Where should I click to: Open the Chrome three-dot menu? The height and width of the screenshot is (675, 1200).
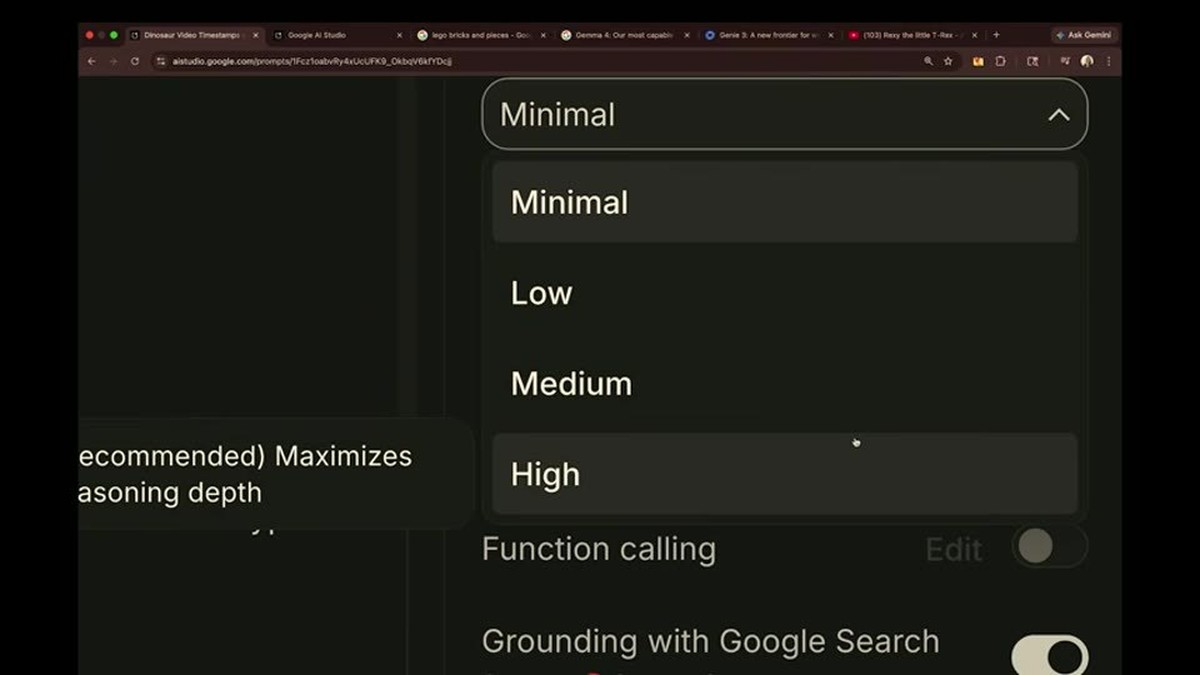pos(1108,61)
